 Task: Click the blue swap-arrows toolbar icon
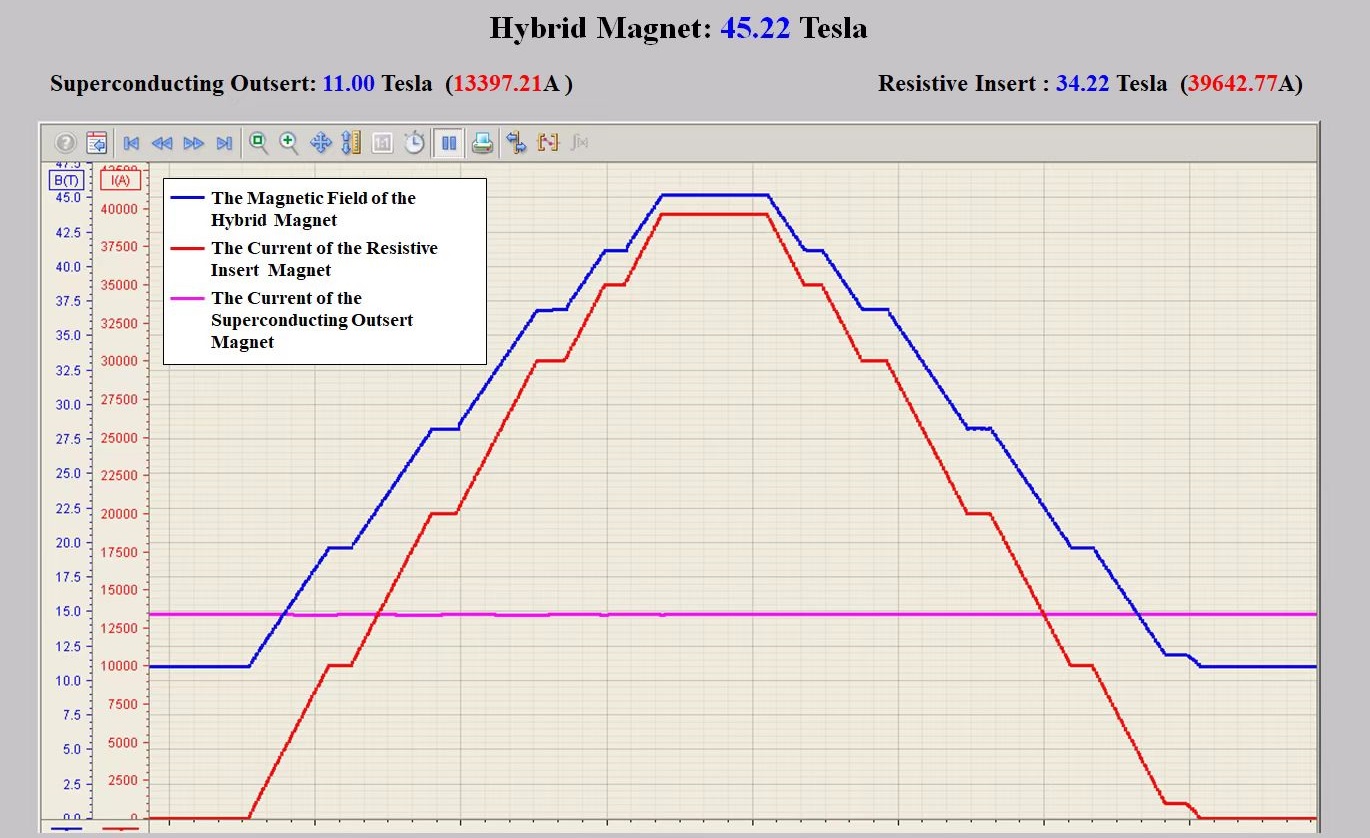(516, 143)
